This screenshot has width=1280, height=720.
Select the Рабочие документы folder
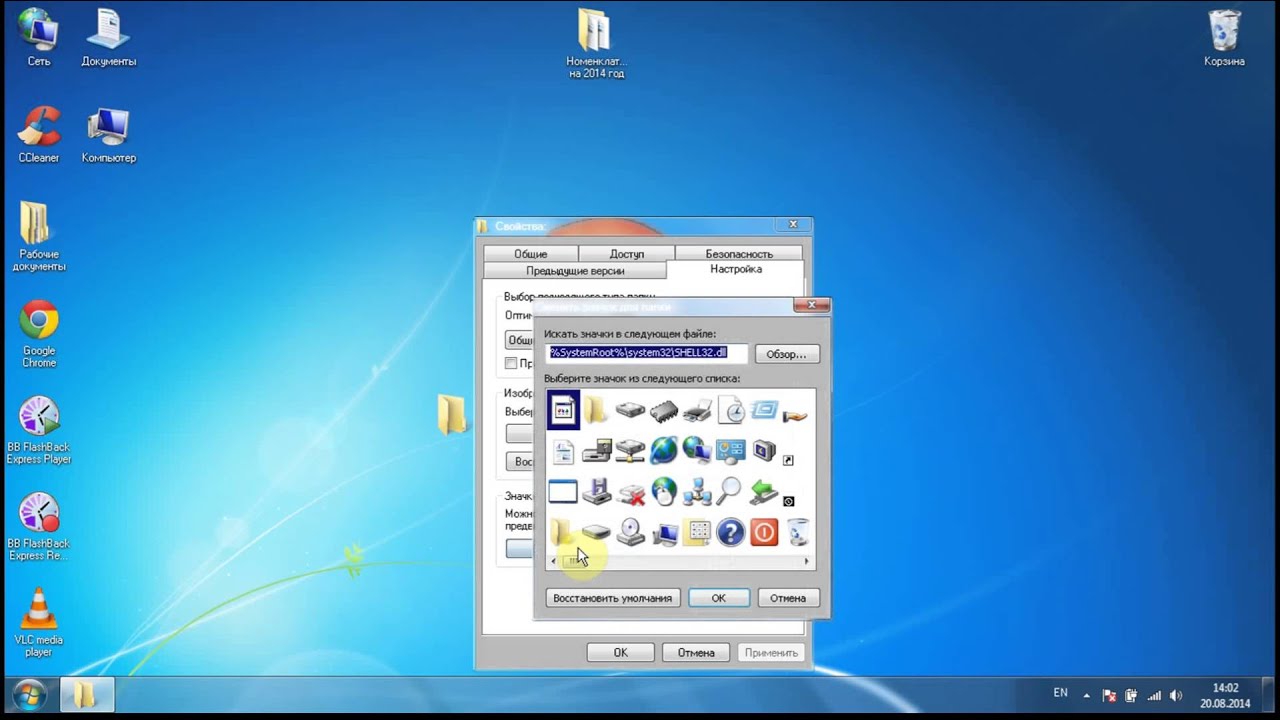(39, 236)
